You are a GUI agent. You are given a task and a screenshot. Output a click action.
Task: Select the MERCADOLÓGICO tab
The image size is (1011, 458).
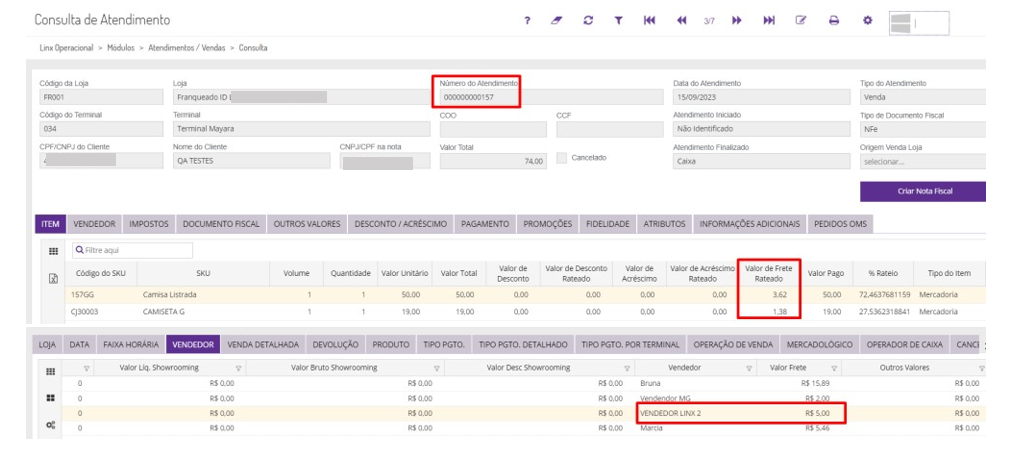[820, 344]
